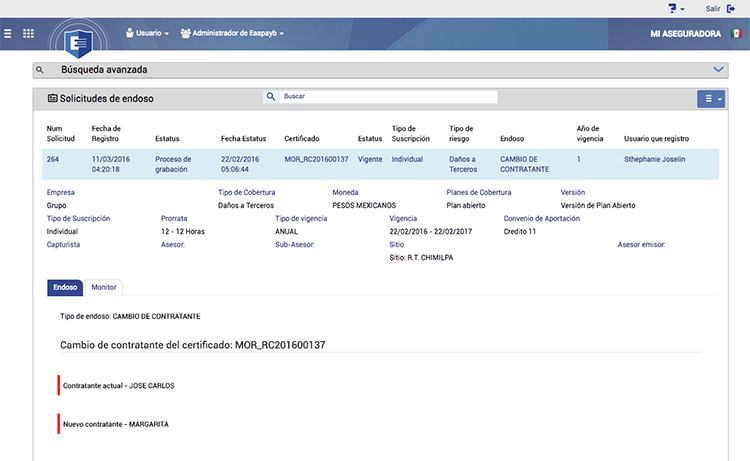Click certificate MOR_RC201600137 in the row

click(x=316, y=159)
